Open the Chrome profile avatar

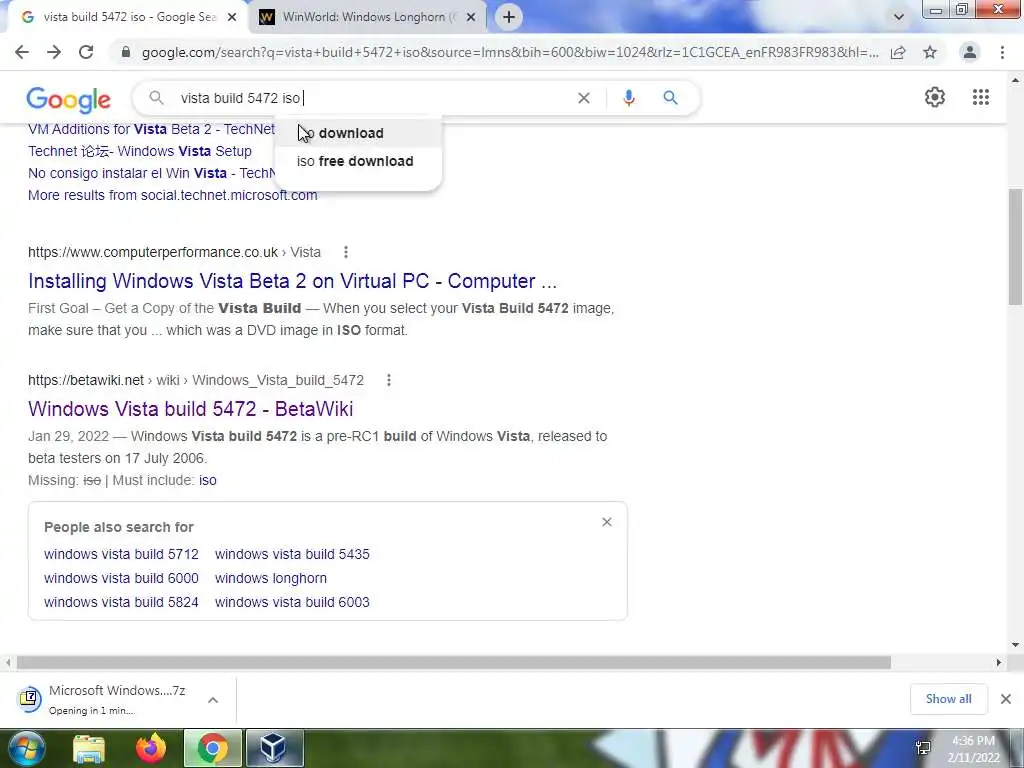970,52
